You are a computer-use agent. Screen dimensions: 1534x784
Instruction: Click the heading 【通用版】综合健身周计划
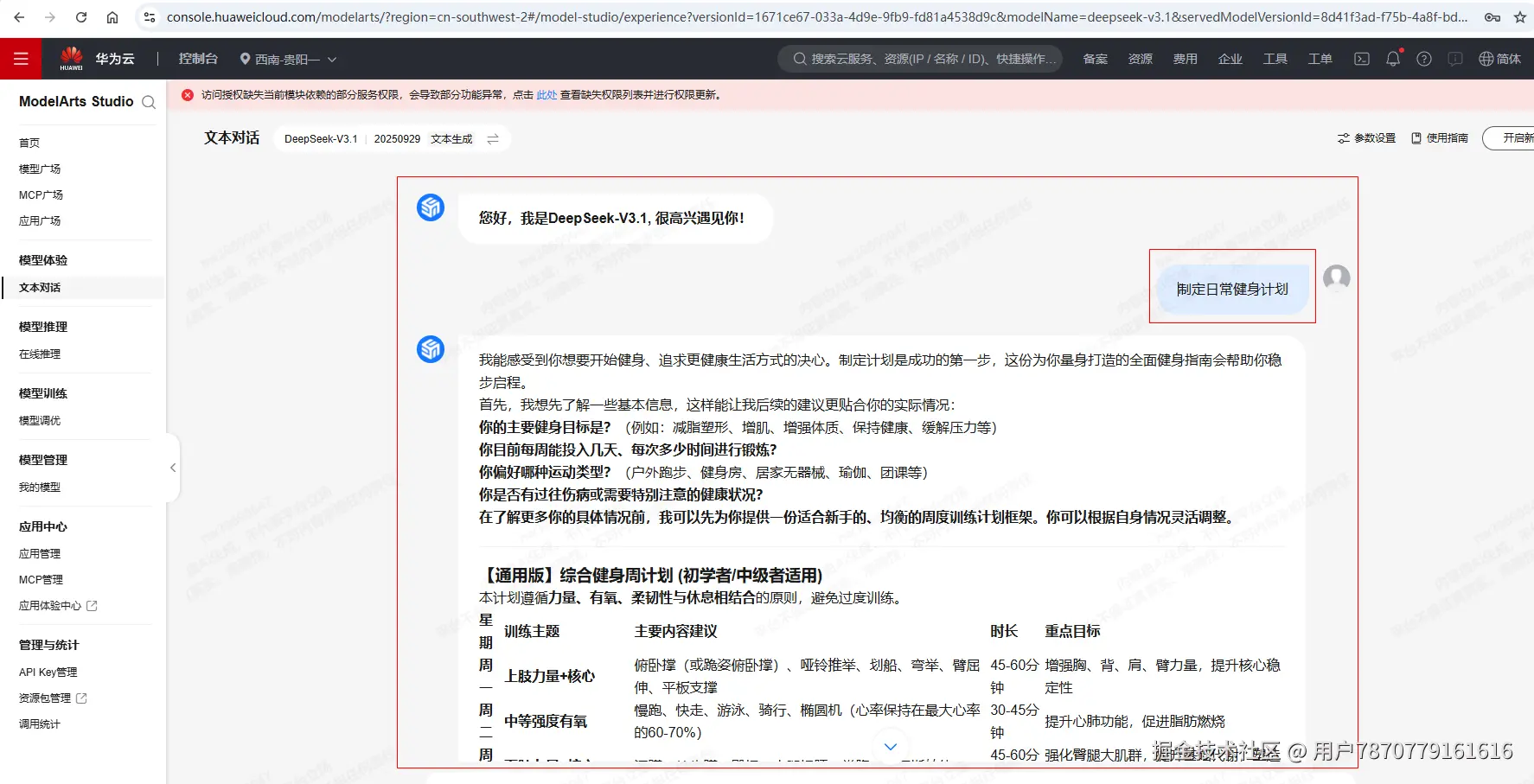point(650,575)
